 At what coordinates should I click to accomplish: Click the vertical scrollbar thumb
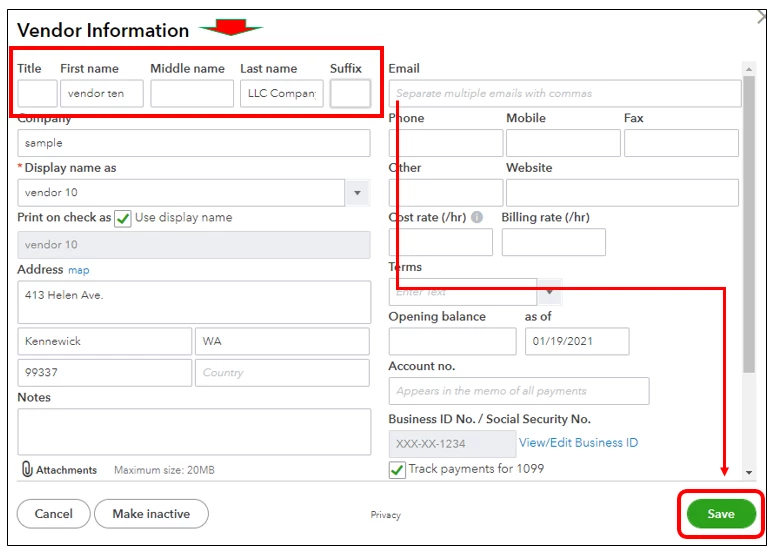[x=749, y=224]
